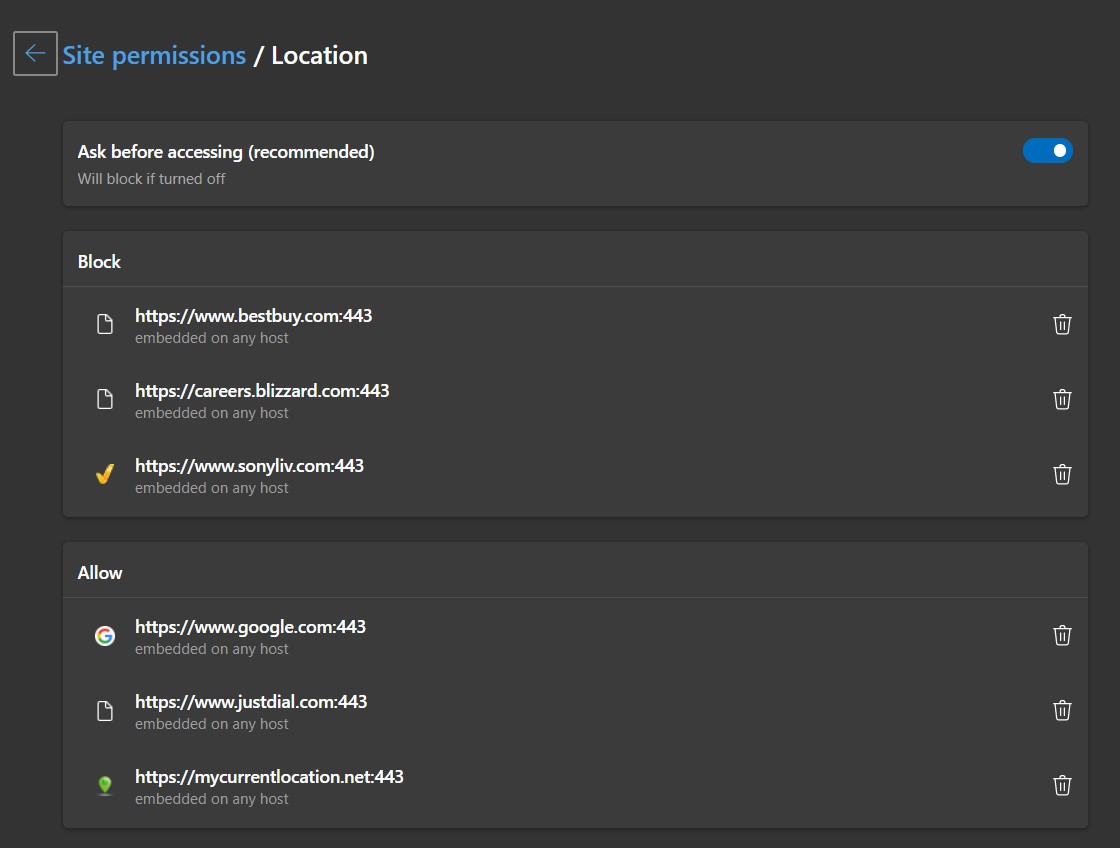
Task: Remove google.com from the Allow list
Action: click(x=1062, y=635)
